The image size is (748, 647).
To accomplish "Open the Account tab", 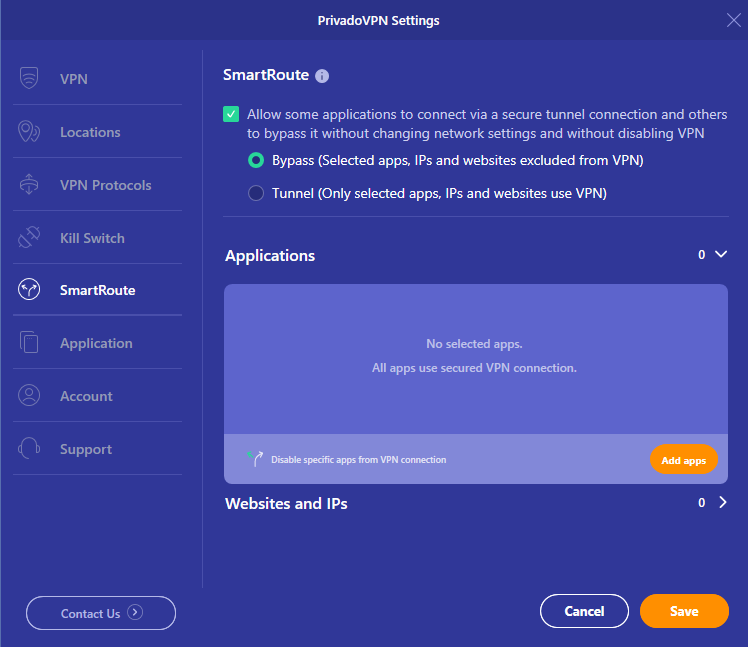I will pyautogui.click(x=97, y=396).
